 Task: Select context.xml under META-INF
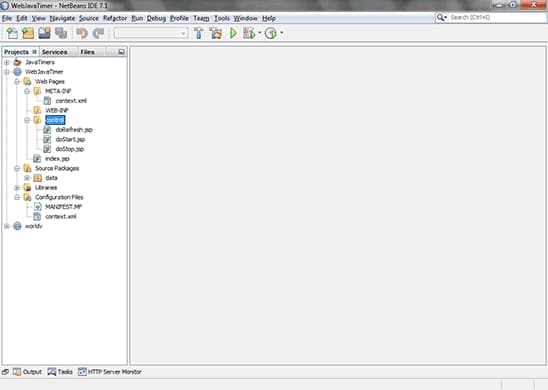[71, 101]
